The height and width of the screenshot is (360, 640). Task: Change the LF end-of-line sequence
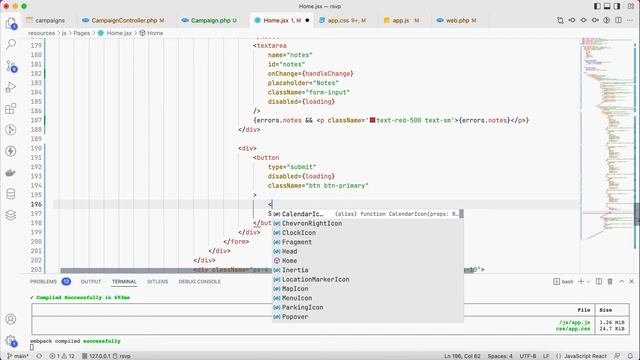[546, 356]
